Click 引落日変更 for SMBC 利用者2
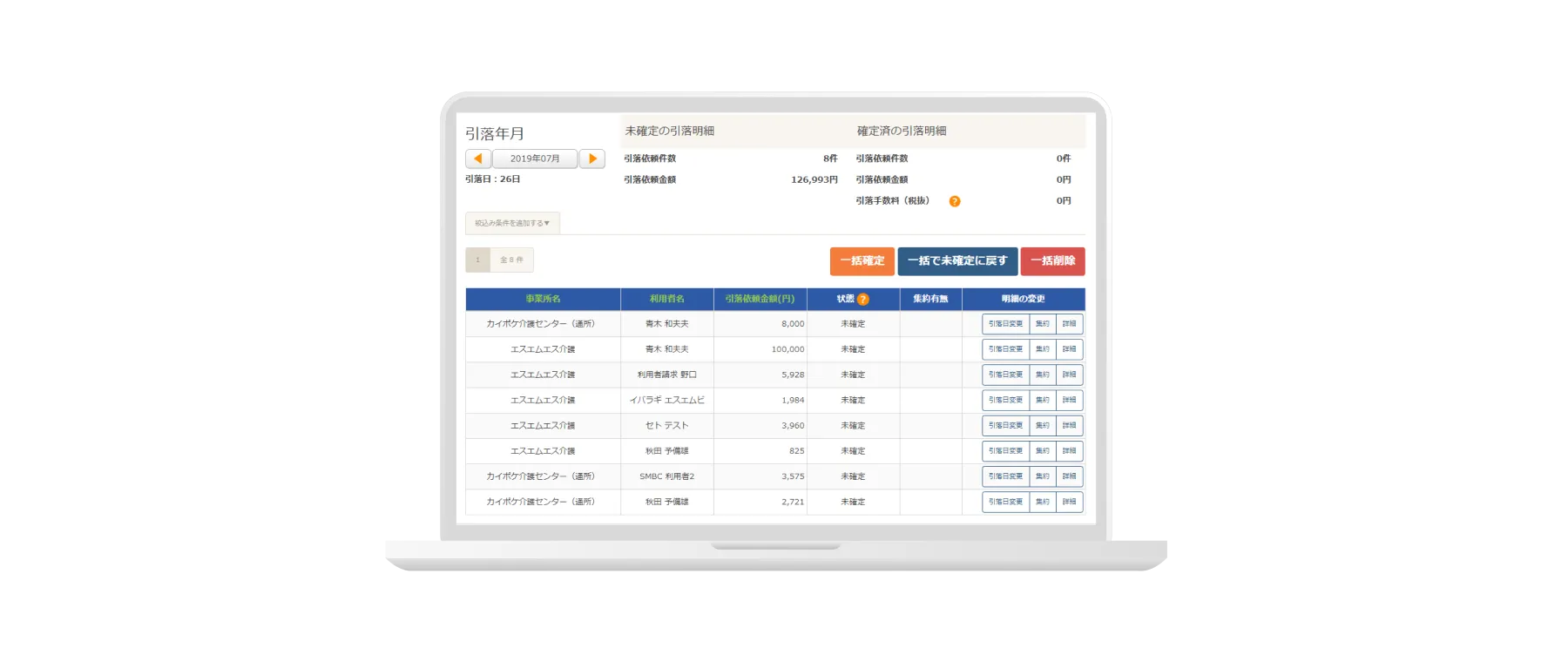The height and width of the screenshot is (648, 1568). [x=1005, y=476]
